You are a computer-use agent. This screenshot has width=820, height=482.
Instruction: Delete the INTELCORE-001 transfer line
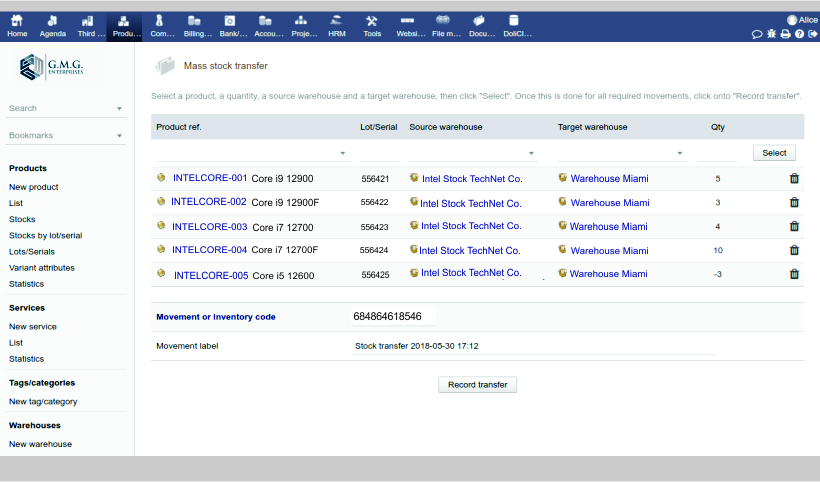(x=794, y=178)
